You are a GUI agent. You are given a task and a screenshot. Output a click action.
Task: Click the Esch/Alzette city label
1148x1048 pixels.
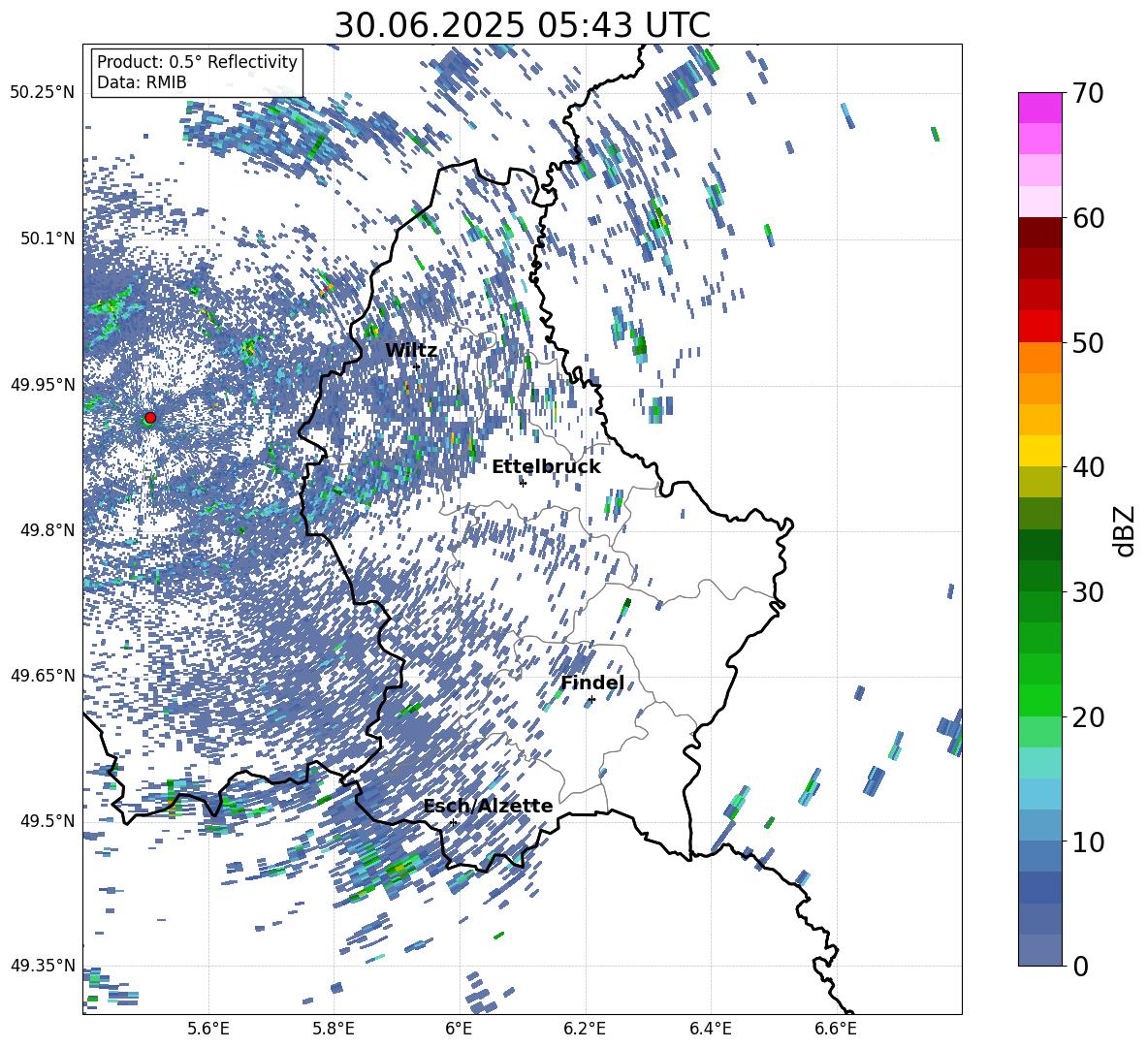[x=489, y=806]
